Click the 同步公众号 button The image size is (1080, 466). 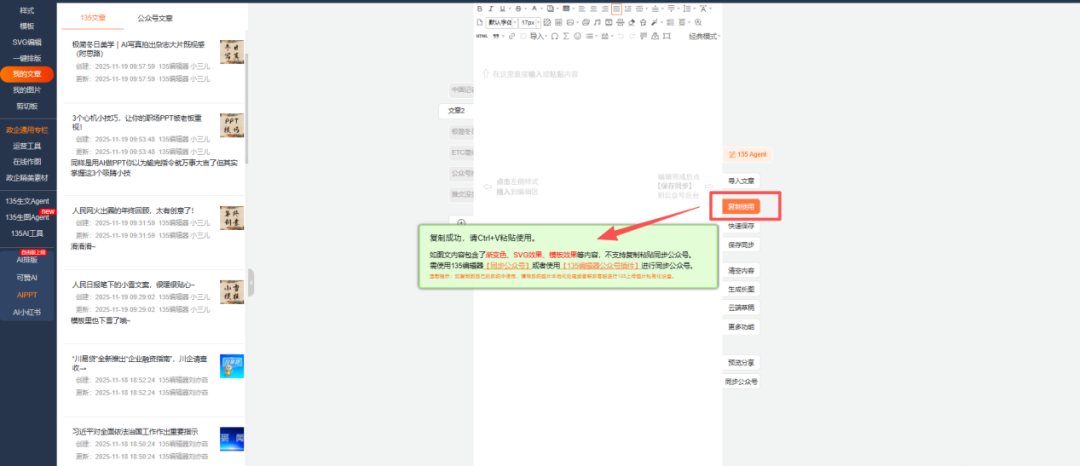741,381
